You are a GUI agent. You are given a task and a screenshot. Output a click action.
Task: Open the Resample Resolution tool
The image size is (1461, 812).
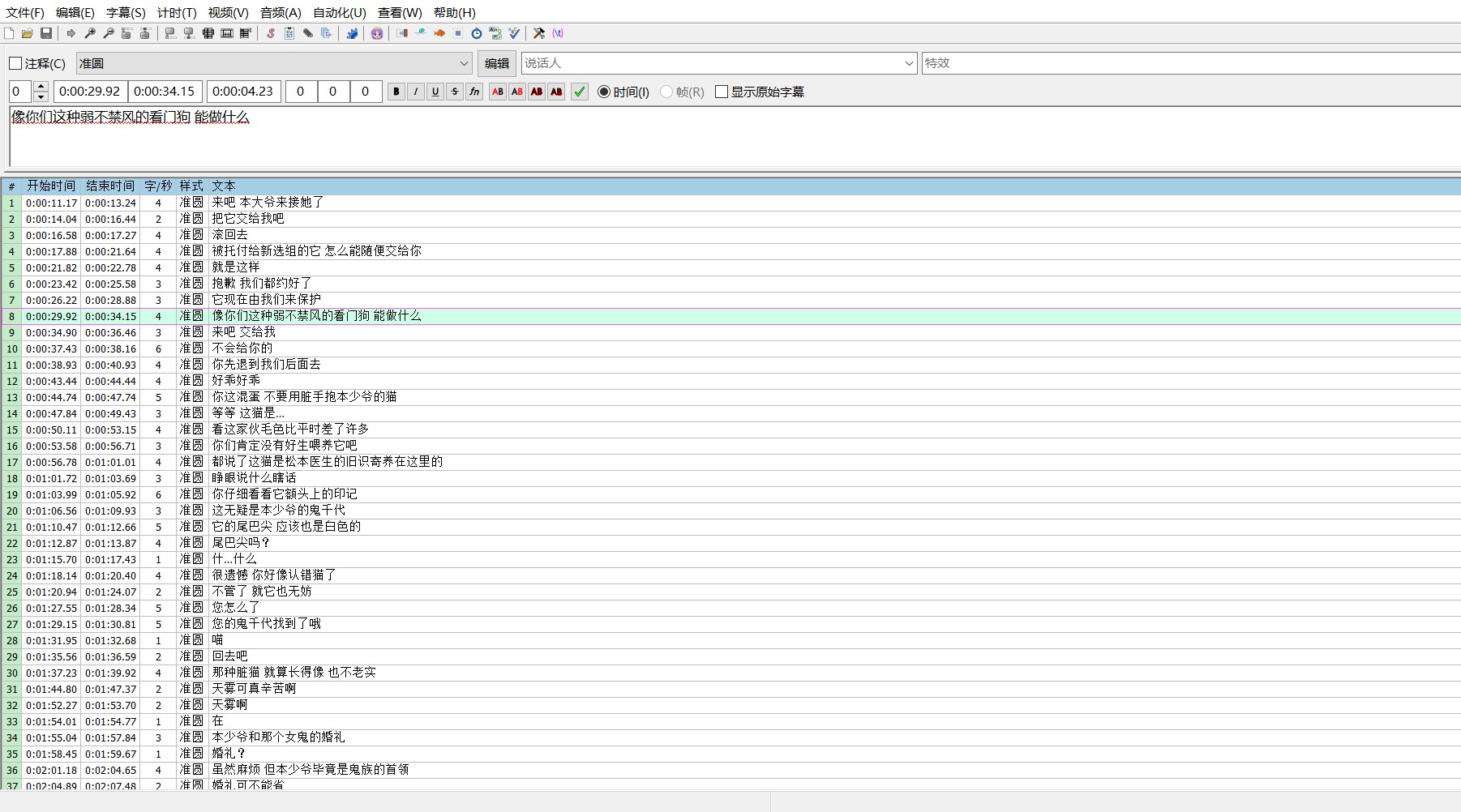(458, 33)
